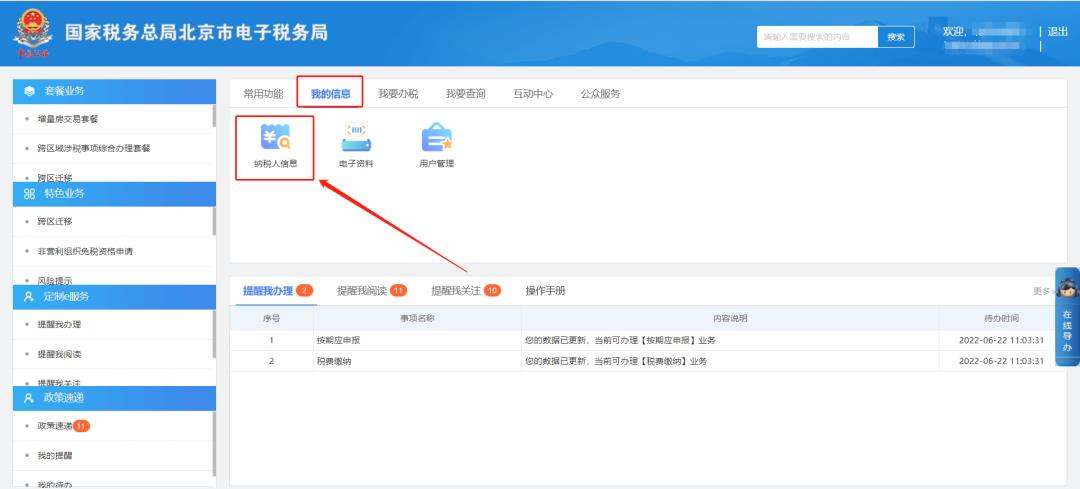The width and height of the screenshot is (1080, 489).
Task: Open 跨区迁移 under 特色业务
Action: [x=55, y=222]
